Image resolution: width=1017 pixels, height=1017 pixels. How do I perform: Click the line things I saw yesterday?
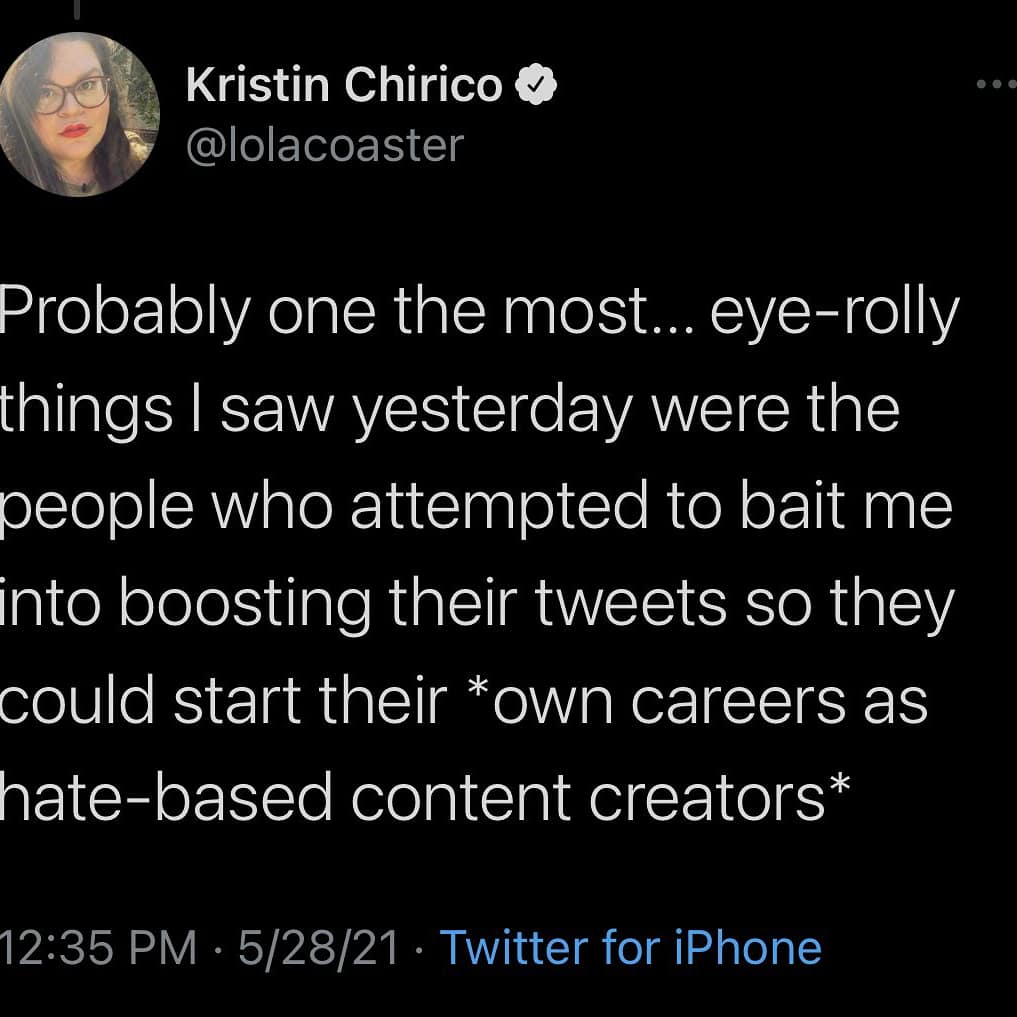[449, 410]
